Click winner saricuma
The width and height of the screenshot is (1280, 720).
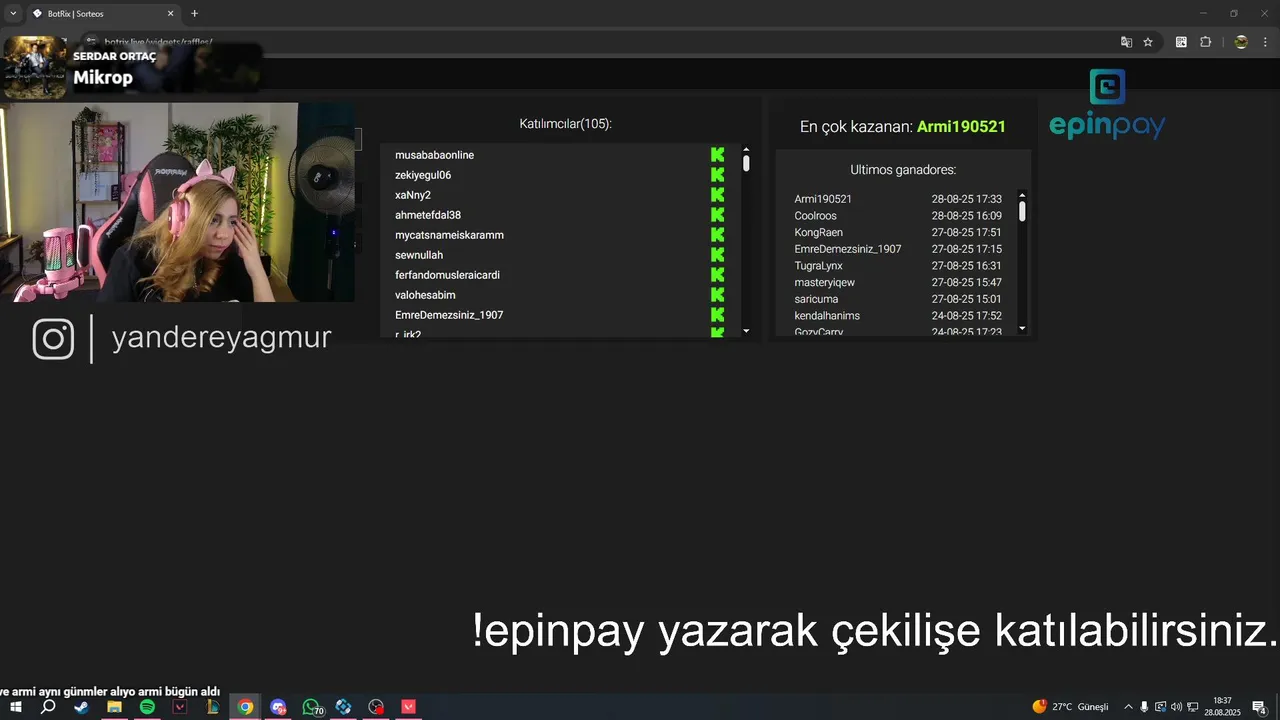[816, 299]
